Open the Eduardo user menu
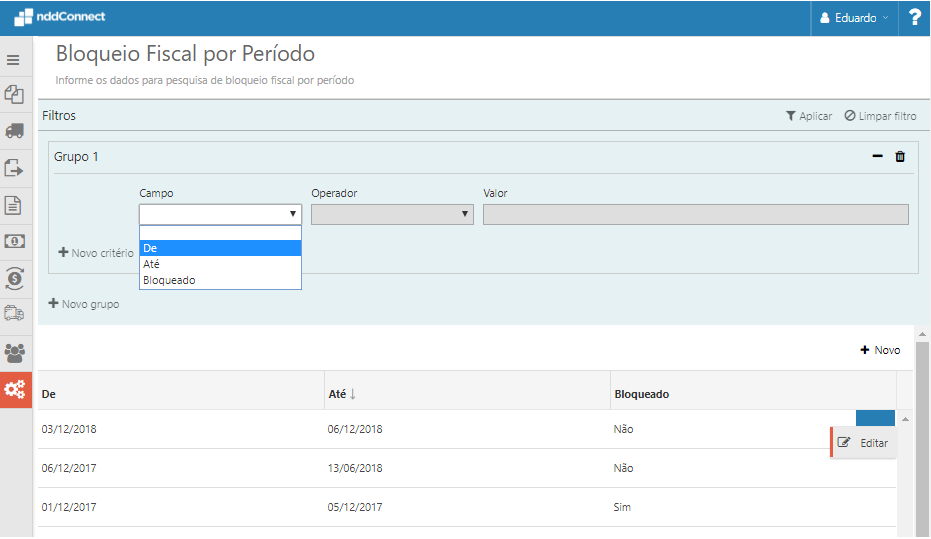Image resolution: width=931 pixels, height=539 pixels. (854, 18)
